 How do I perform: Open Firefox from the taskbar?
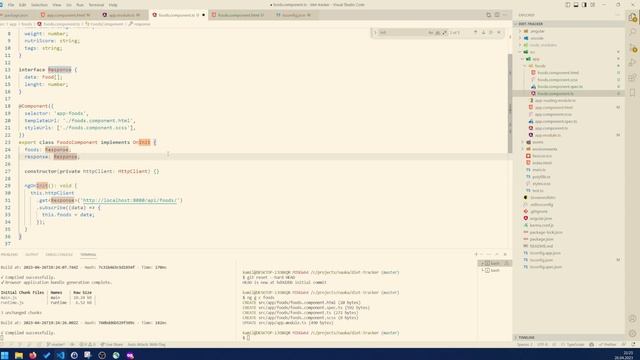(x=33, y=355)
